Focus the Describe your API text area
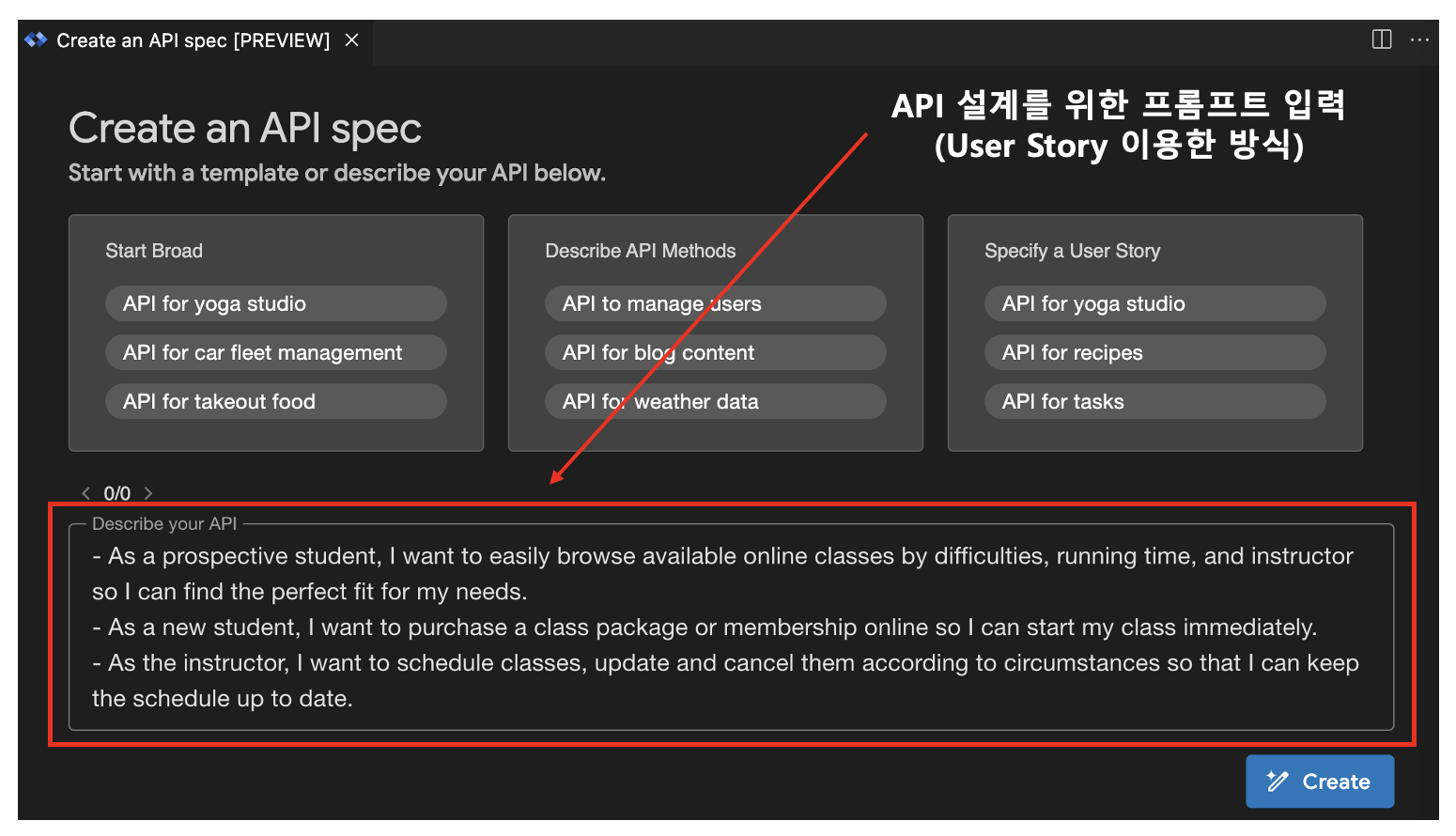1456x836 pixels. tap(731, 627)
